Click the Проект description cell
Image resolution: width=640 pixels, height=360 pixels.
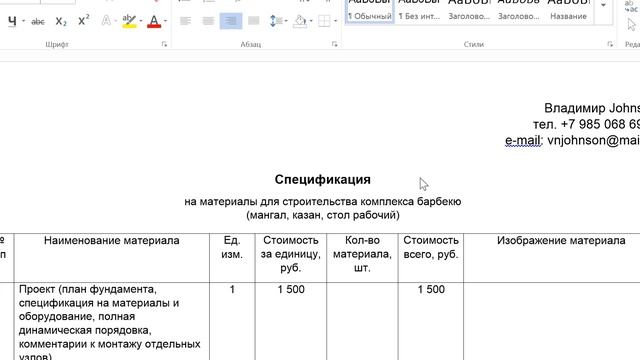111,321
